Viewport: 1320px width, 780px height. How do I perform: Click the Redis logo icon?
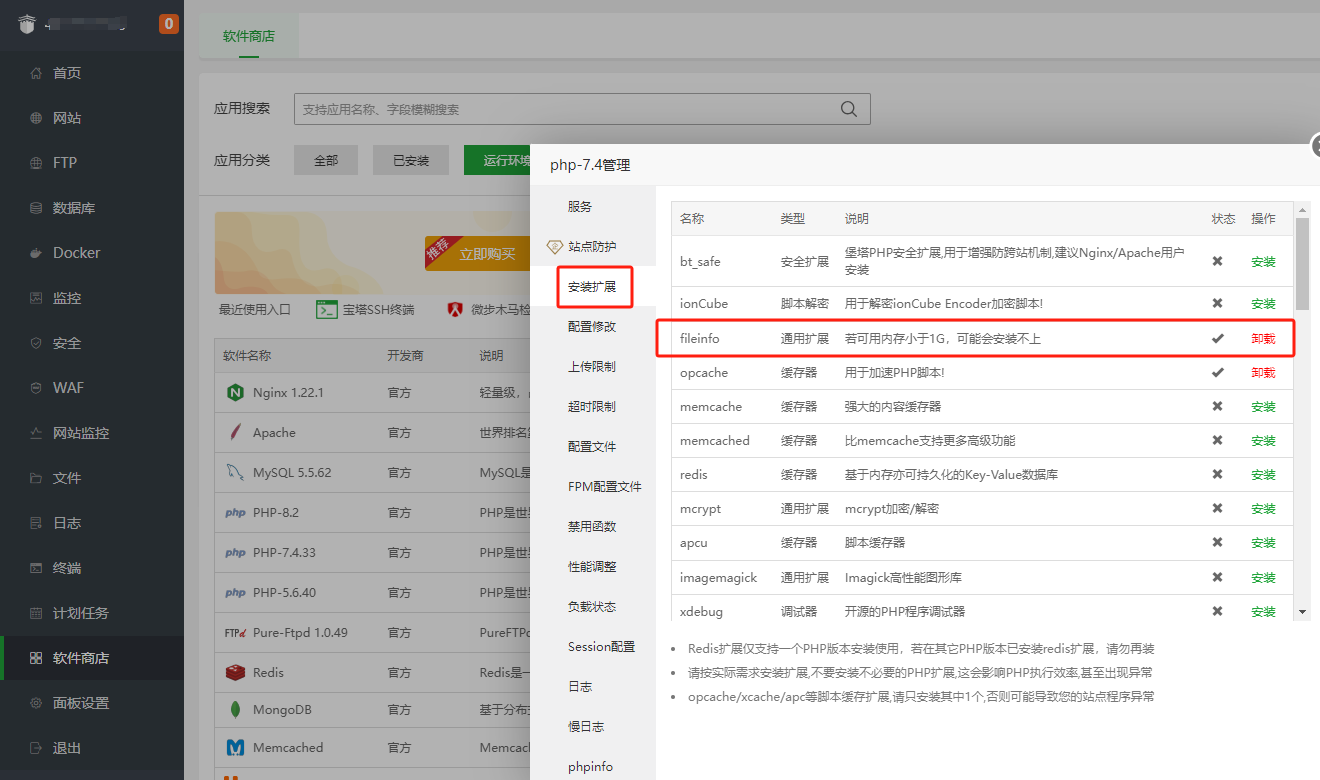click(x=235, y=672)
